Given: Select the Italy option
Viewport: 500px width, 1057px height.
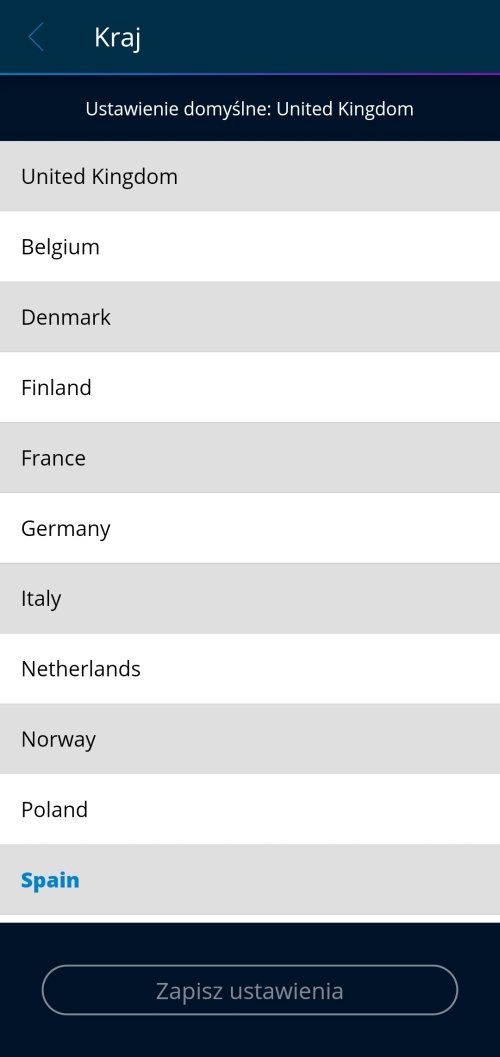Looking at the screenshot, I should point(250,599).
